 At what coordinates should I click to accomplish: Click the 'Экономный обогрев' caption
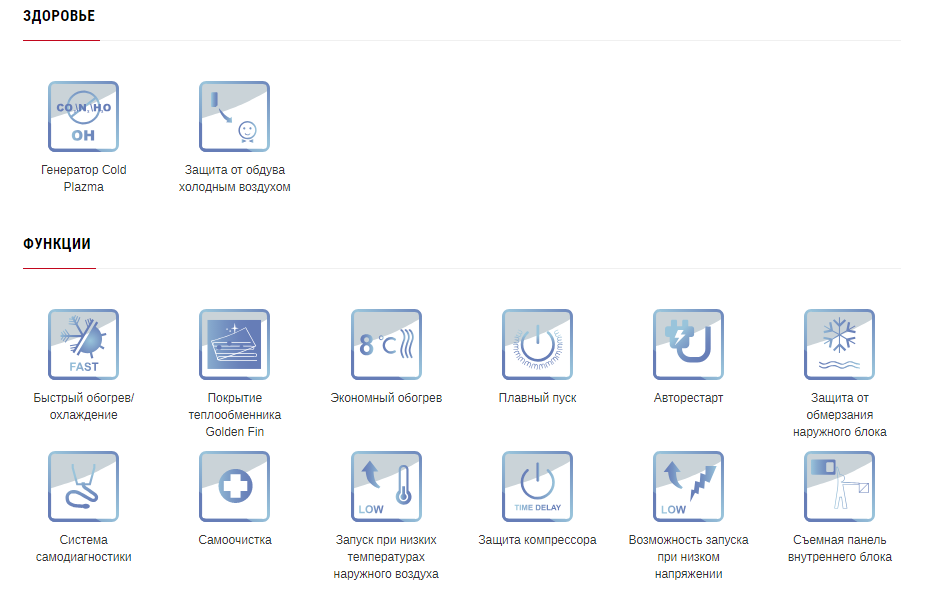(386, 398)
